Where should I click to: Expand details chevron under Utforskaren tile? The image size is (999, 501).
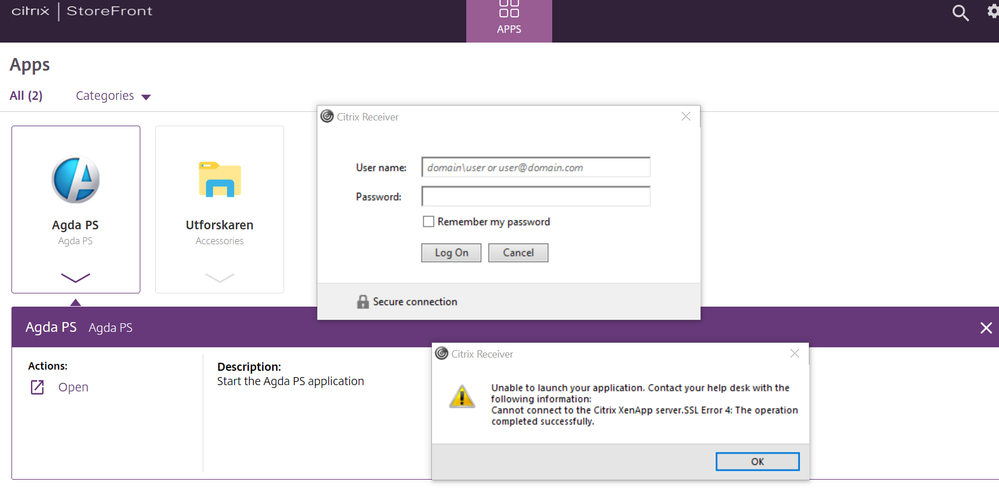[x=220, y=277]
